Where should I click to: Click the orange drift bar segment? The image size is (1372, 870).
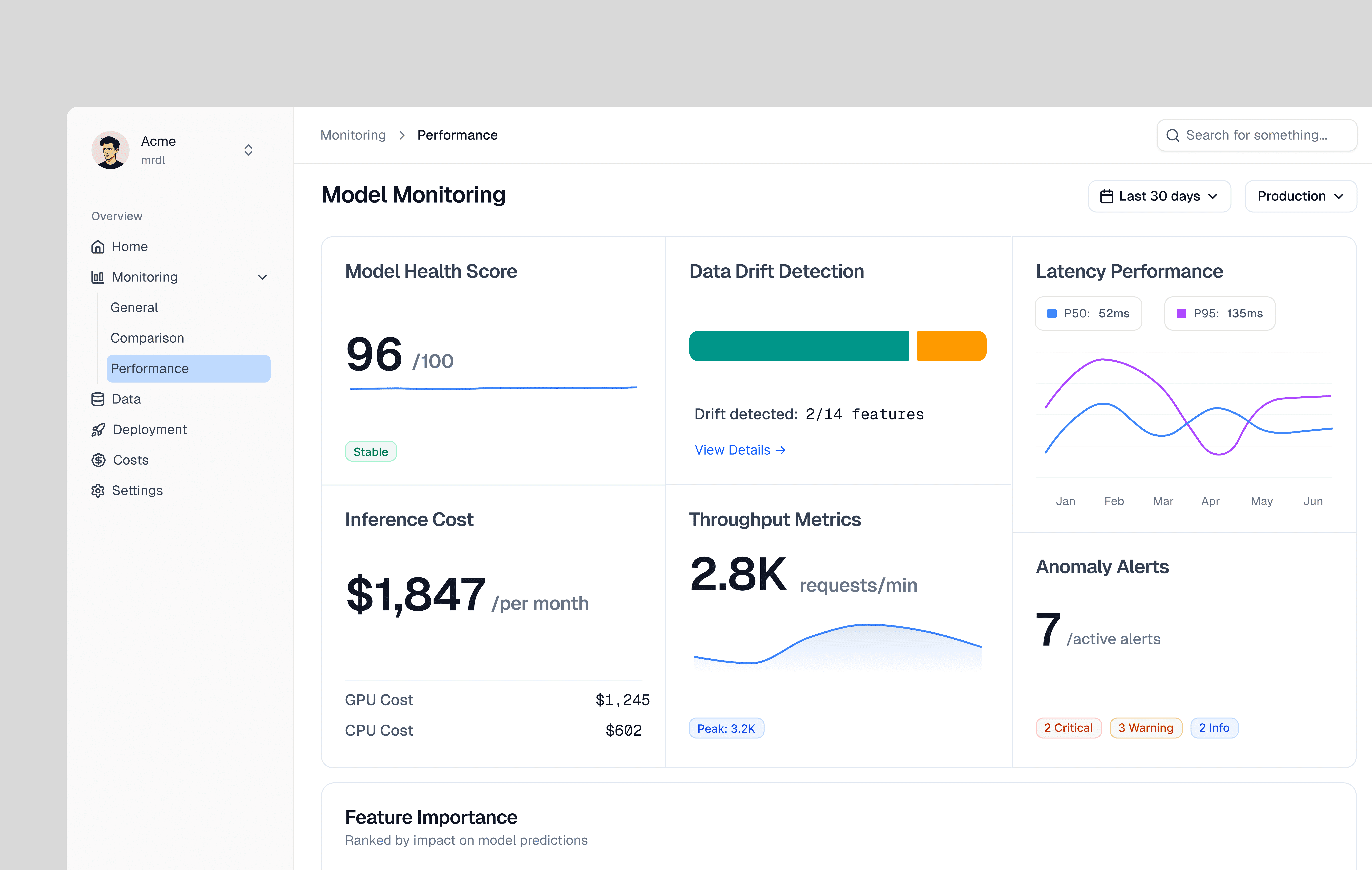951,346
